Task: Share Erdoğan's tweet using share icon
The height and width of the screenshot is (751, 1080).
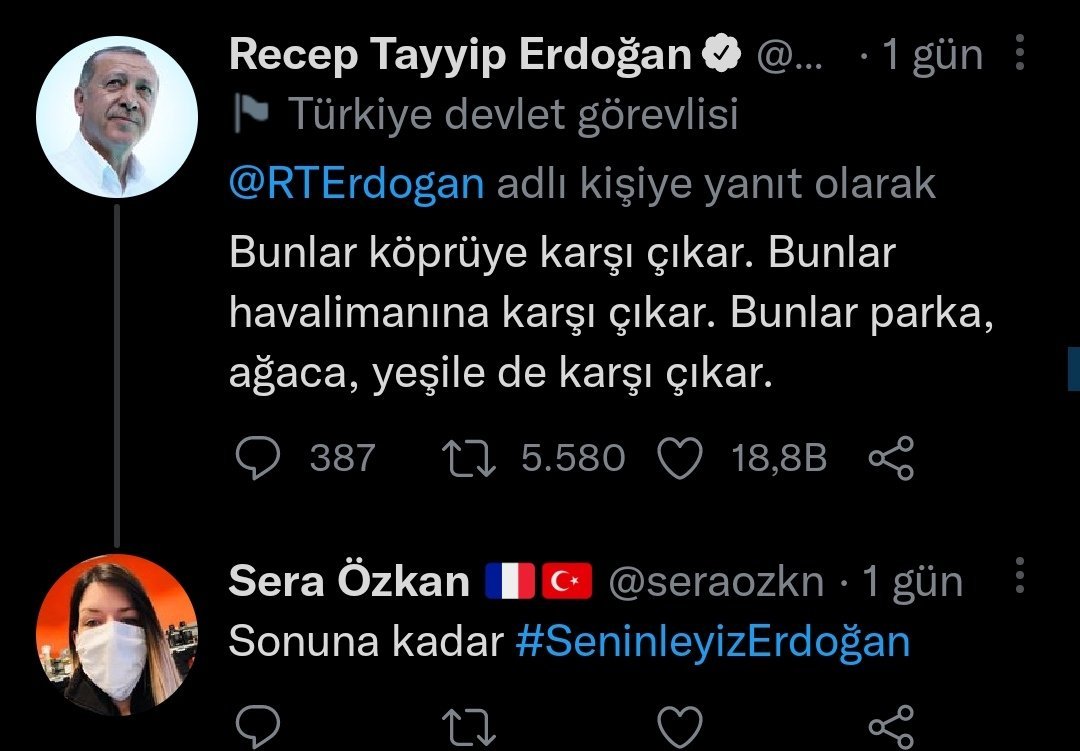Action: coord(891,458)
